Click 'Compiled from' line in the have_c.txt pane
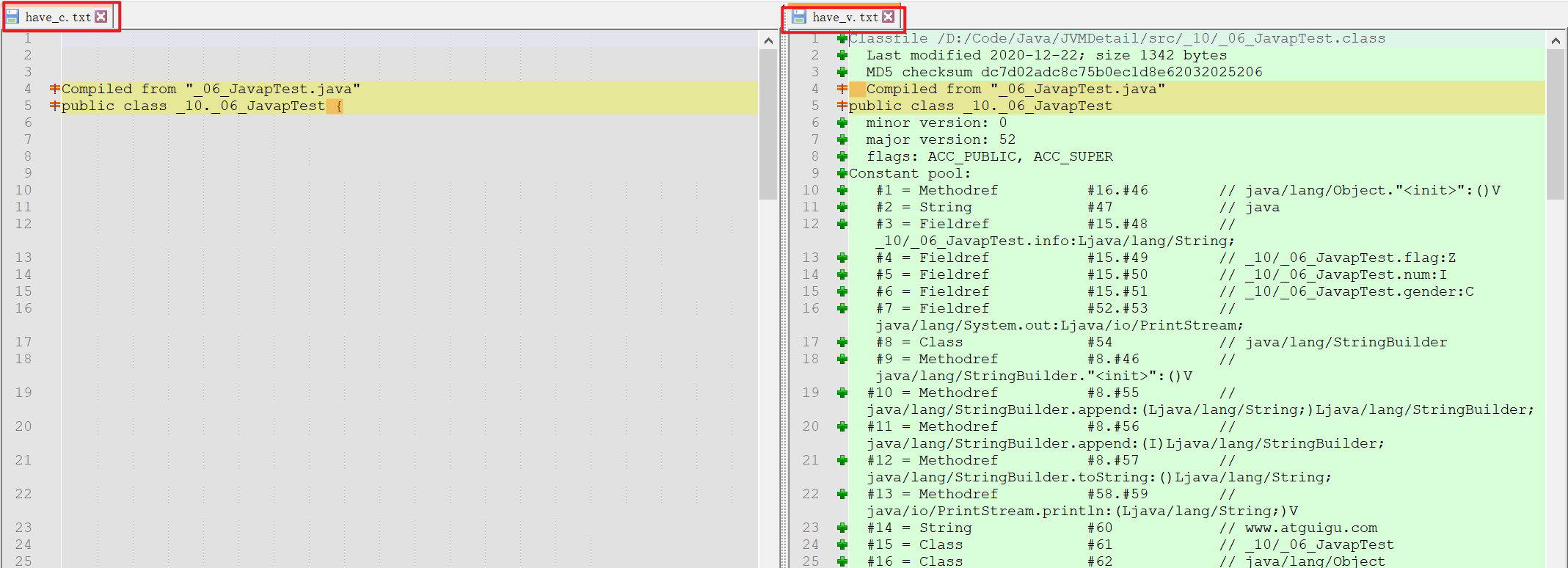 point(211,89)
